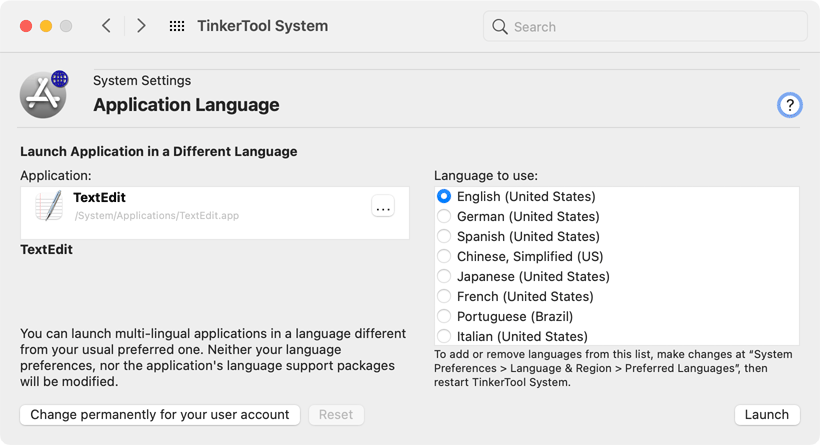Screen dimensions: 820x445
Task: Pick Italian (United States) language
Action: point(444,336)
